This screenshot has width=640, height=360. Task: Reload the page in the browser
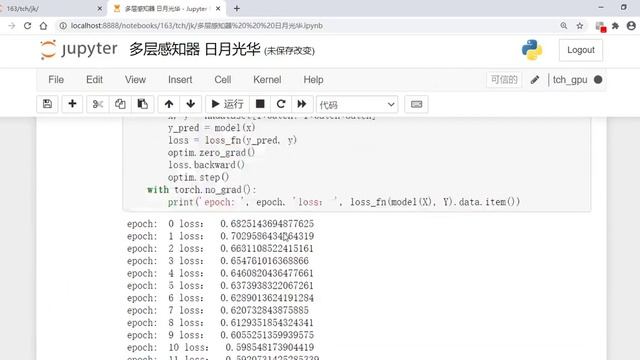pyautogui.click(x=27, y=26)
